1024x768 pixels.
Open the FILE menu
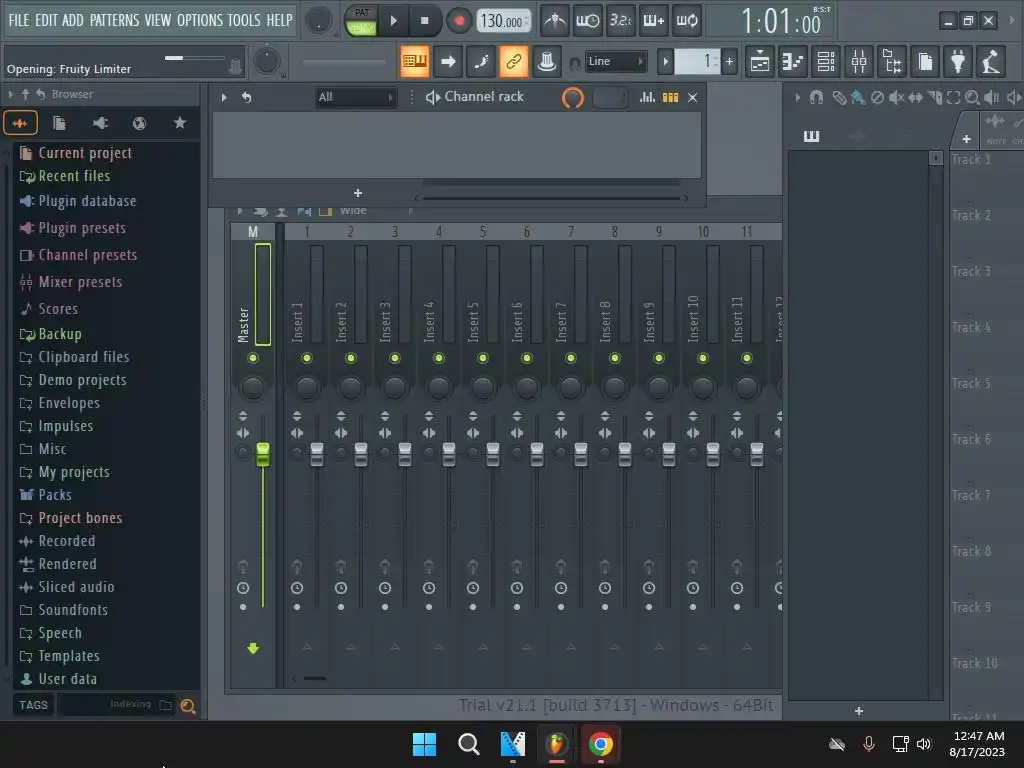(18, 20)
